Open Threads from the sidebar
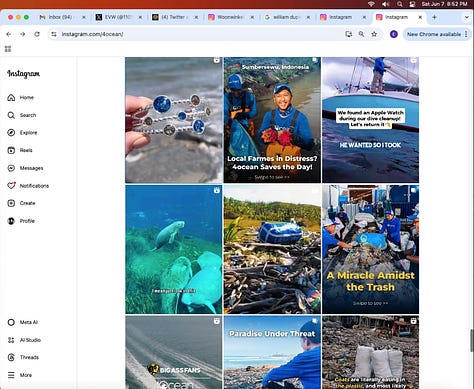The width and height of the screenshot is (474, 389). (23, 357)
